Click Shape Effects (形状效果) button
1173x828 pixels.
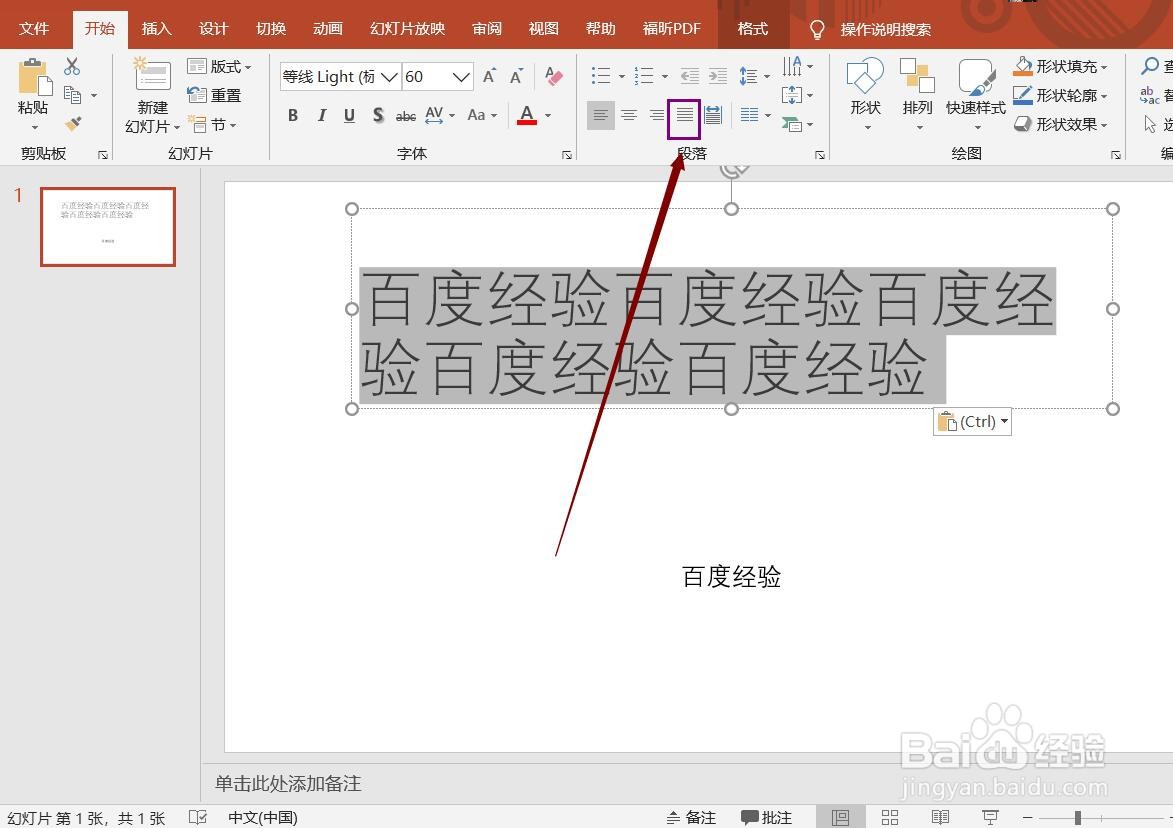1060,124
